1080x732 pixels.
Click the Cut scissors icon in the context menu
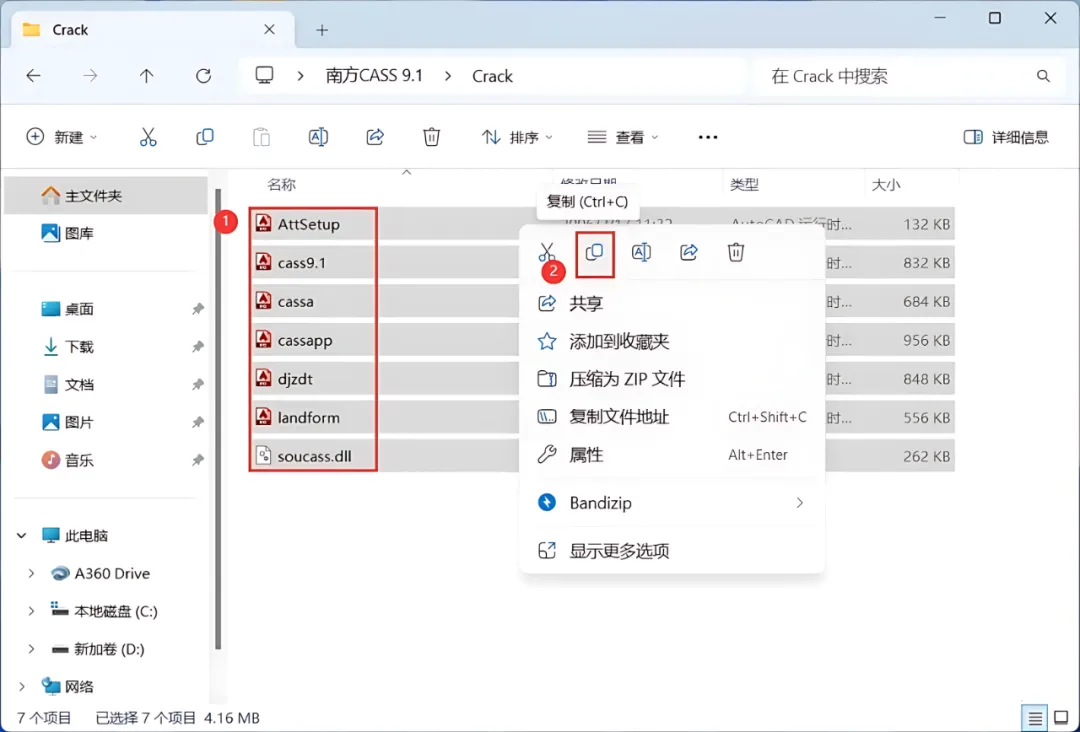(547, 252)
